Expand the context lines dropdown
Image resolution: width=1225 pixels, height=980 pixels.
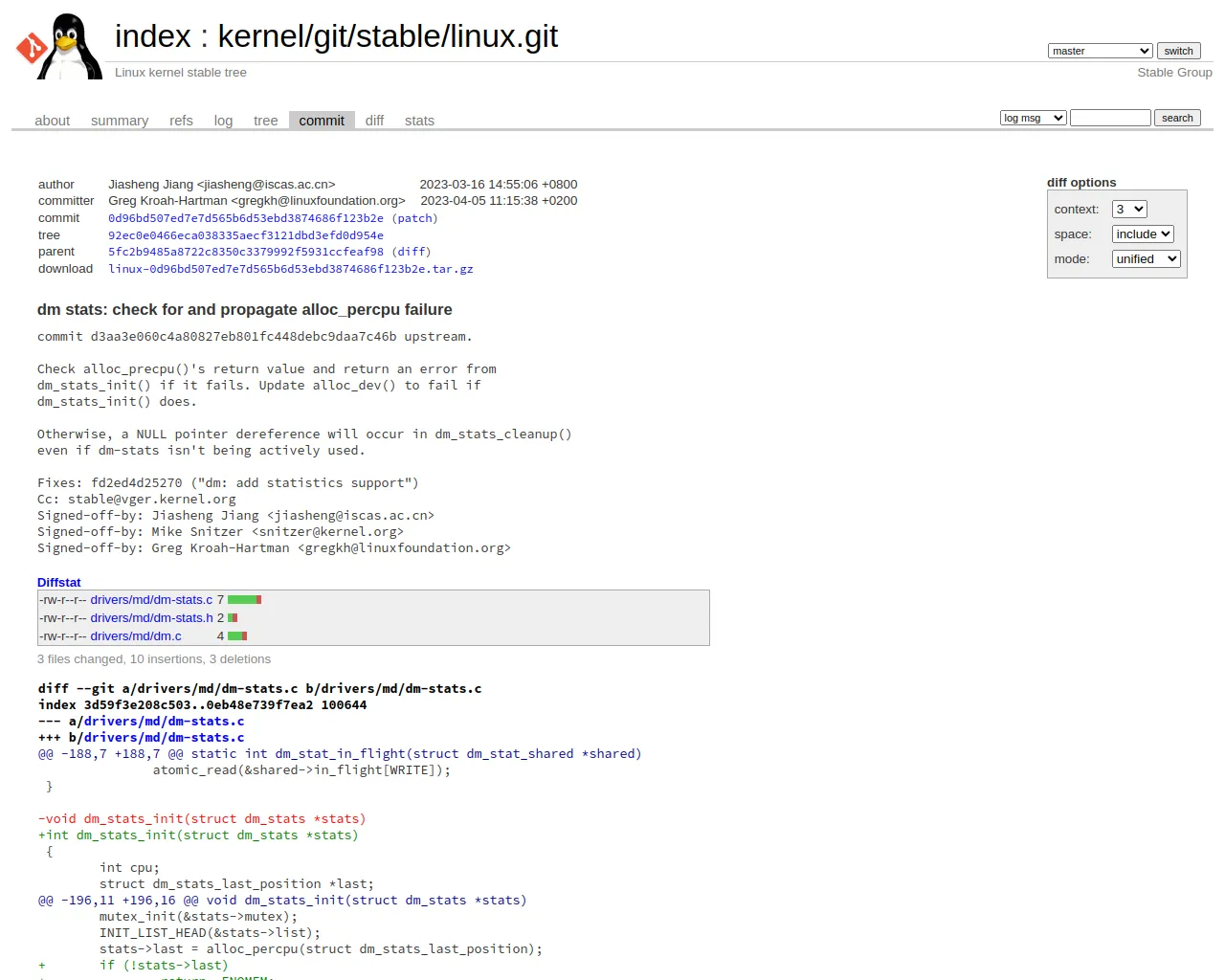click(x=1129, y=210)
